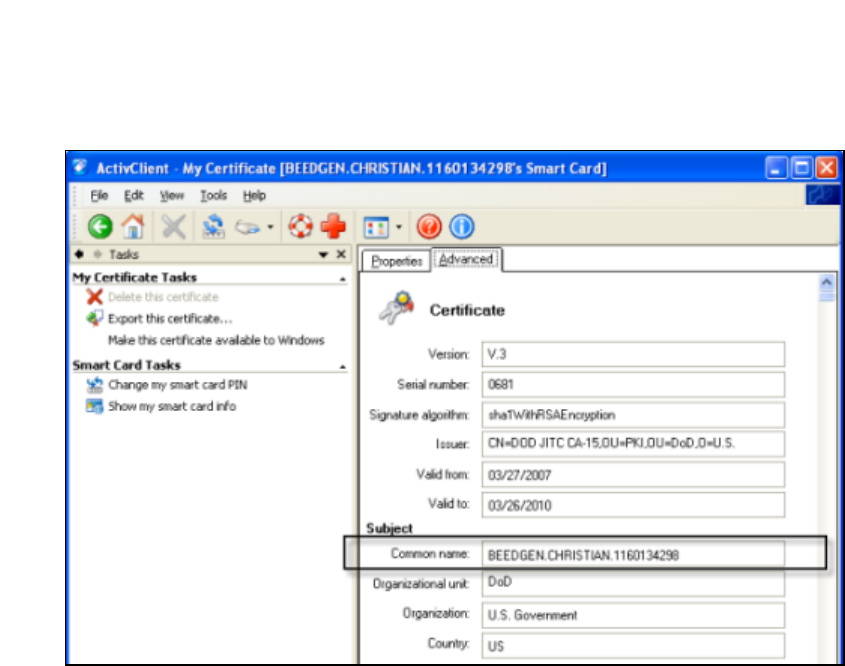Screen dimensions: 845x666
Task: Click the Serial number field 0681
Action: tap(633, 384)
